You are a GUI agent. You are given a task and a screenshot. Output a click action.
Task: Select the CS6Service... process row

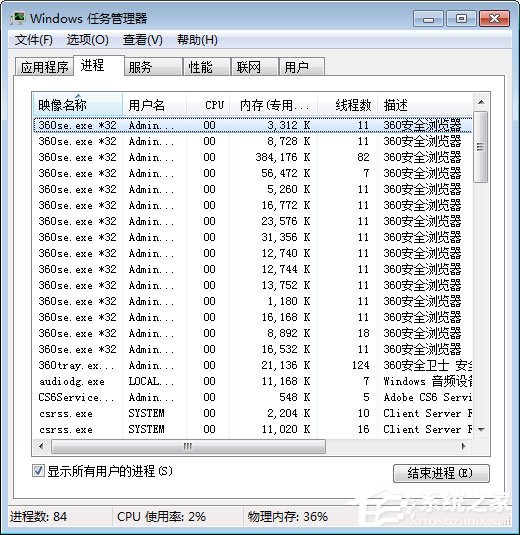[x=253, y=397]
